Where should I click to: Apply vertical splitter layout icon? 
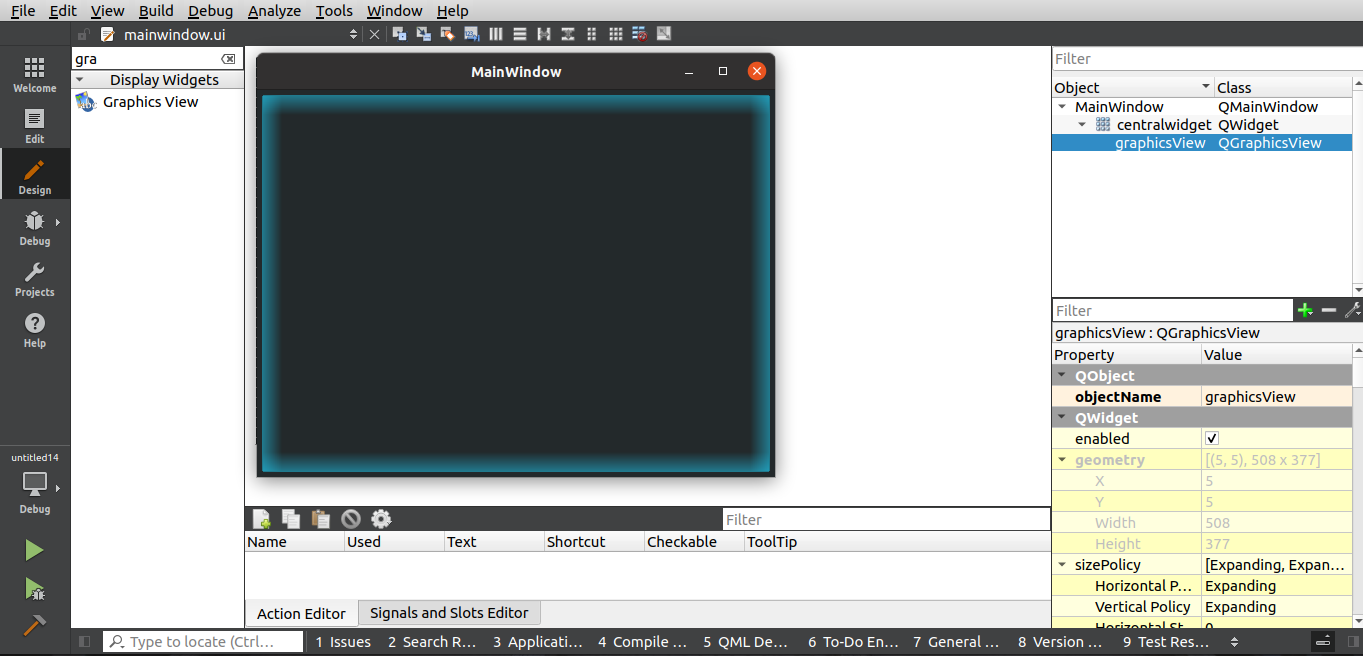click(568, 34)
